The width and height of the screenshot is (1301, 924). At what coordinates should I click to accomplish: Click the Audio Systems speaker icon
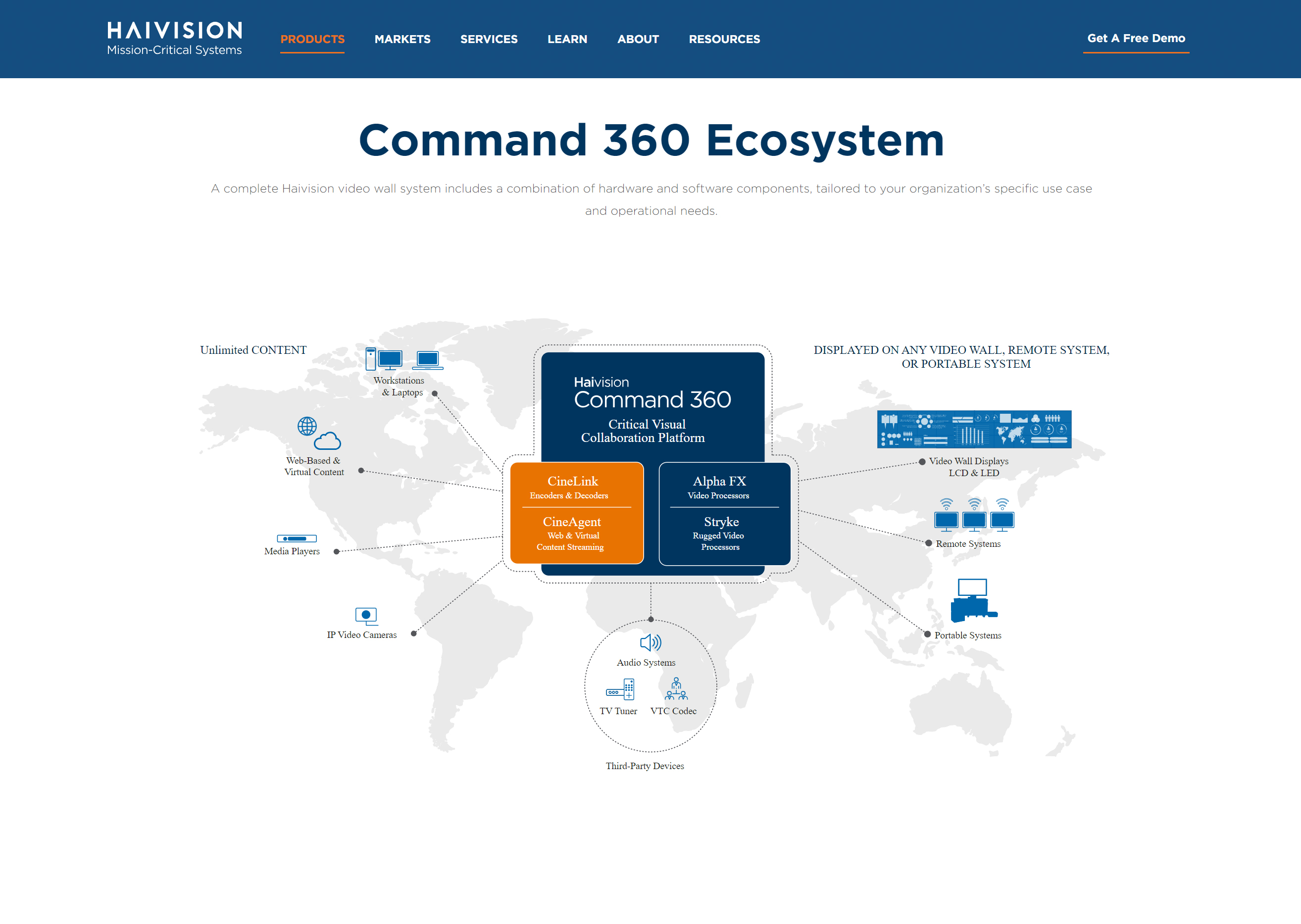coord(650,643)
